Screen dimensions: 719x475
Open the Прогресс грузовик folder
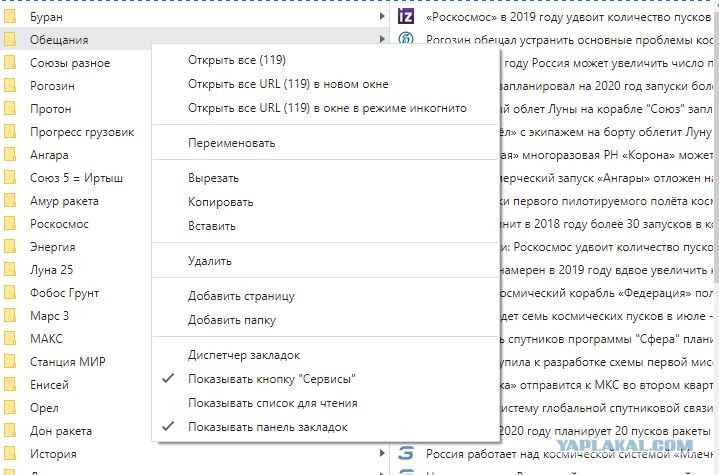point(82,132)
